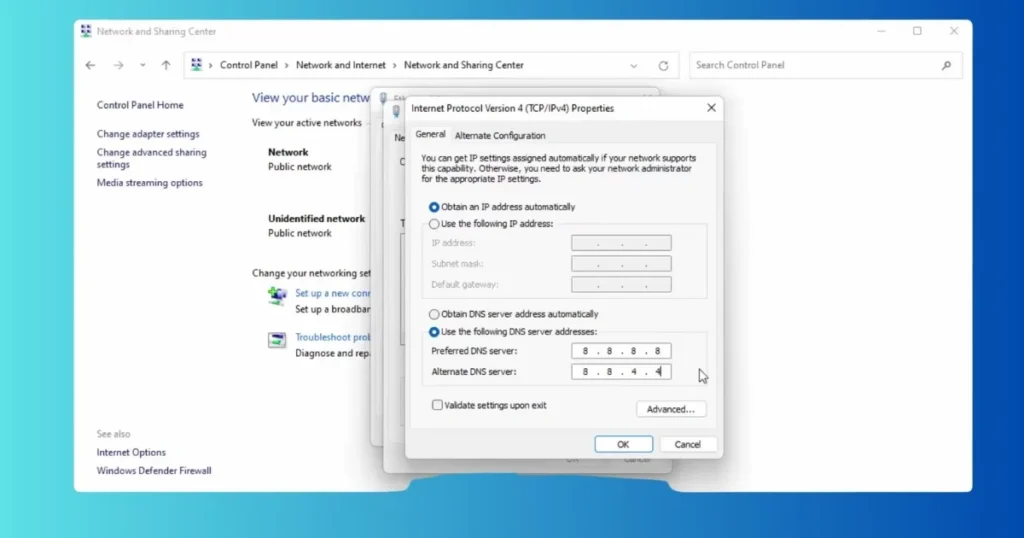
Task: Maximize the Network and Sharing Center window
Action: pyautogui.click(x=917, y=31)
